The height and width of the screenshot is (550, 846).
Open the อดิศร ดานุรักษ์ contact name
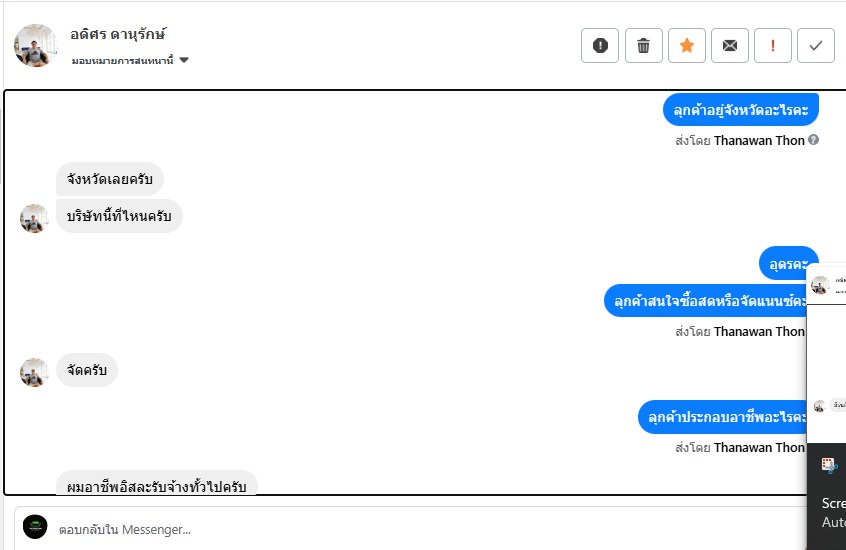[118, 34]
